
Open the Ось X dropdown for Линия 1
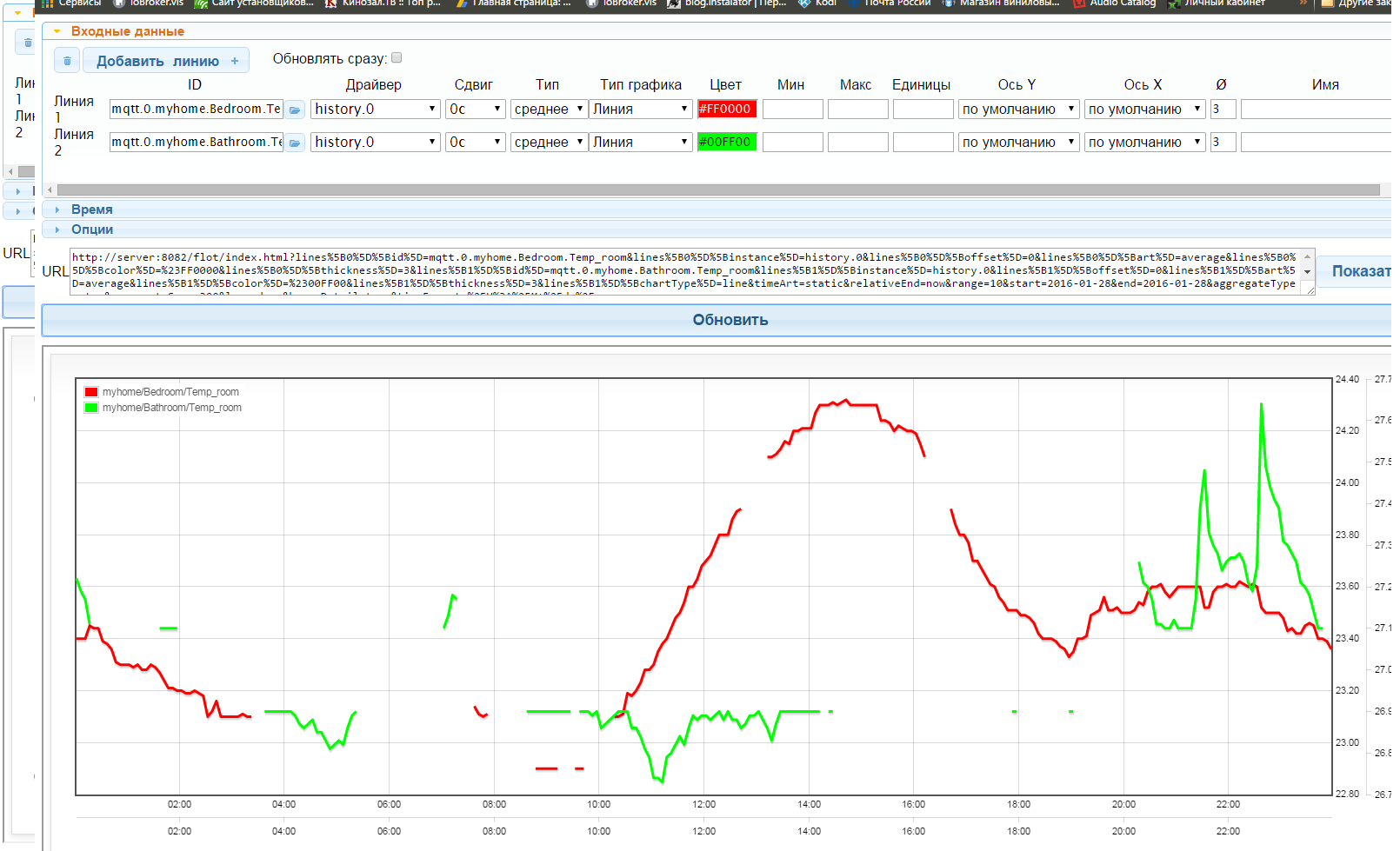pyautogui.click(x=1145, y=110)
